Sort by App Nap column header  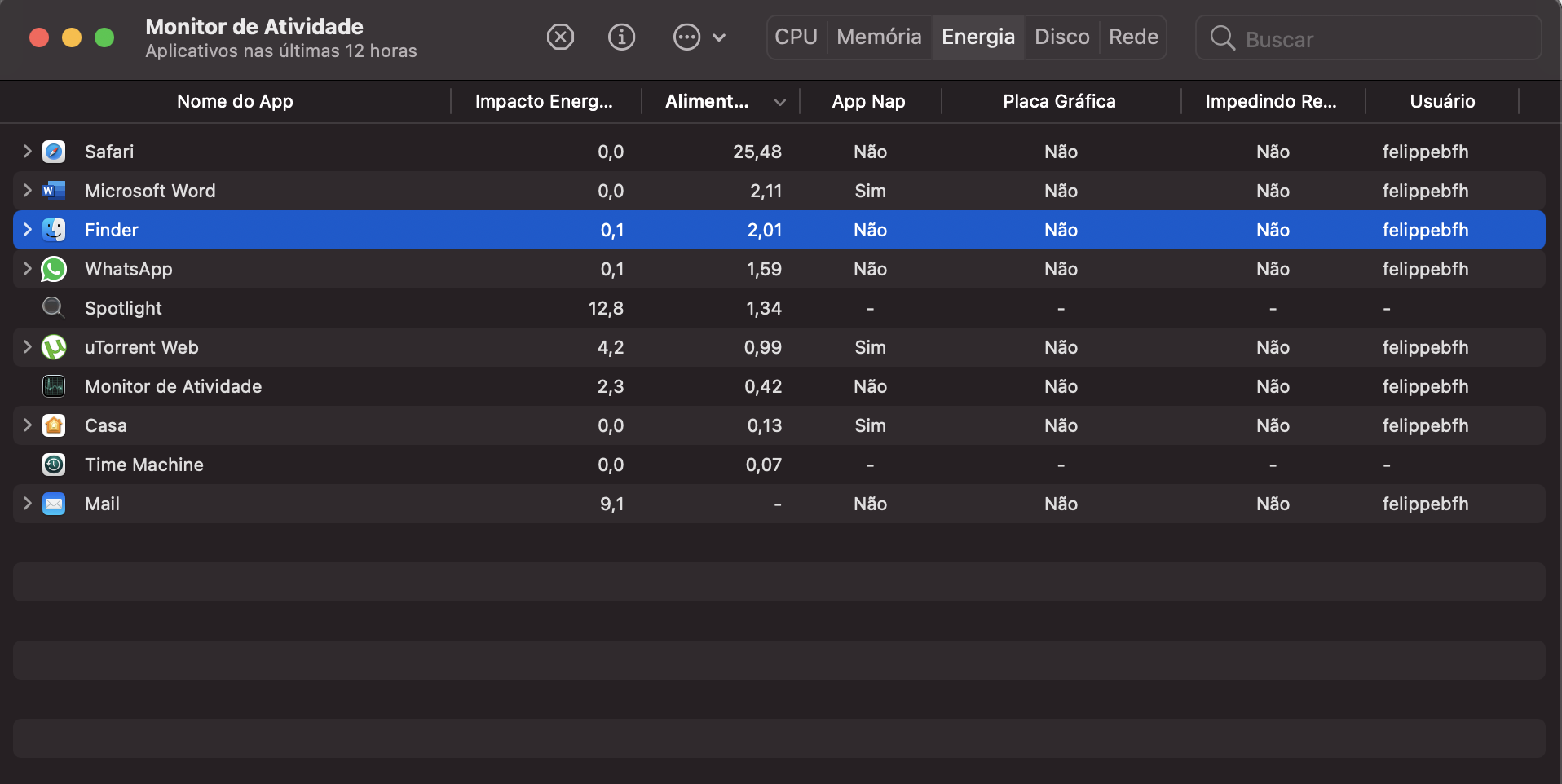pos(868,102)
